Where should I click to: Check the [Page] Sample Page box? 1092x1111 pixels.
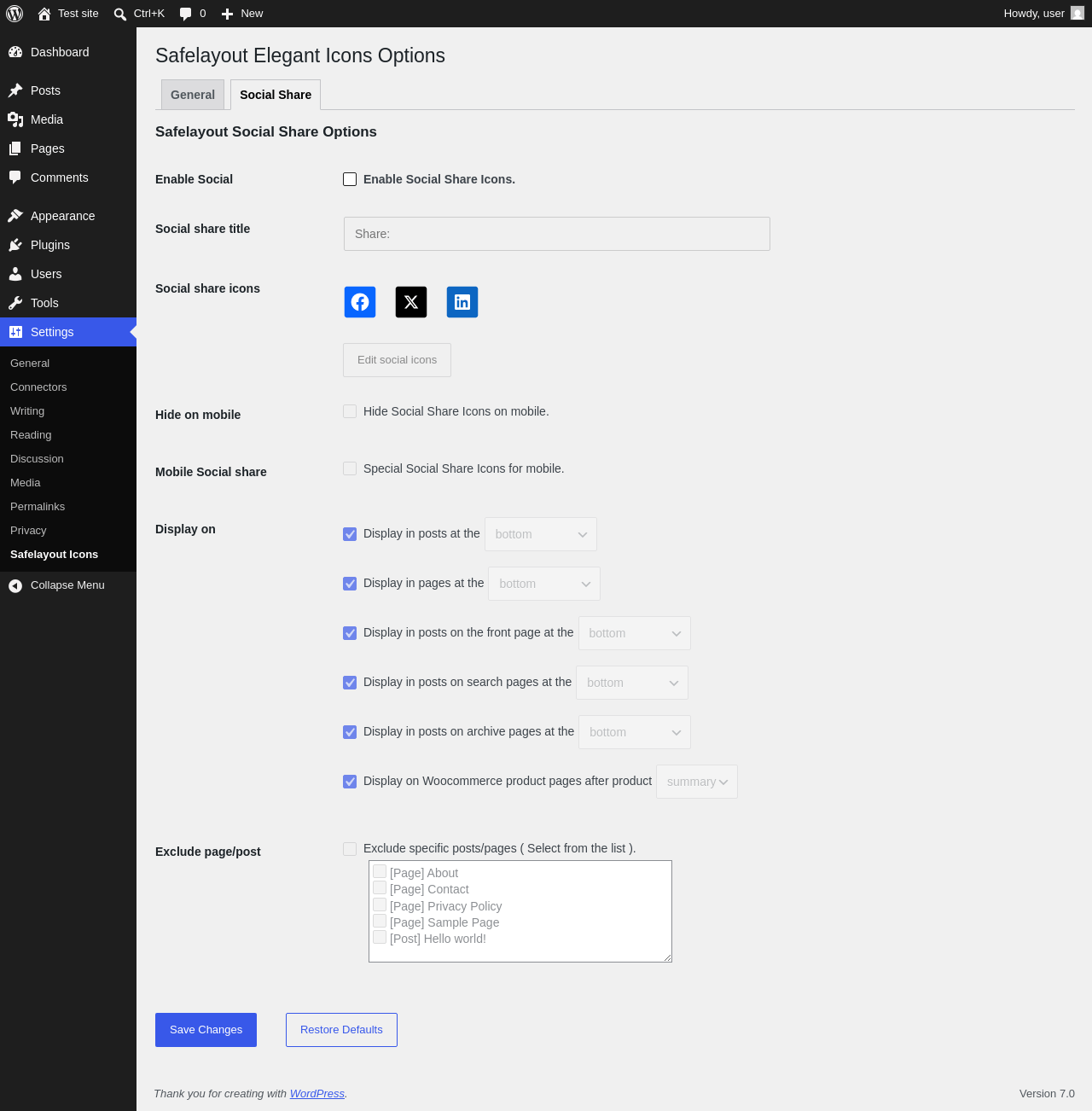(x=380, y=921)
